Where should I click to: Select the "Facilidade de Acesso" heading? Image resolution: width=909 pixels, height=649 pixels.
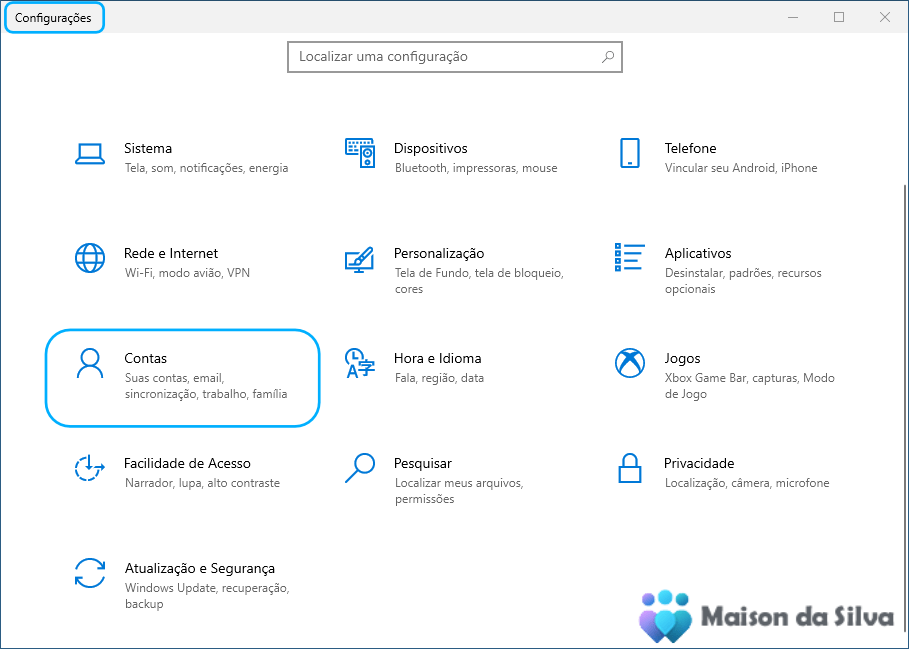click(x=187, y=463)
